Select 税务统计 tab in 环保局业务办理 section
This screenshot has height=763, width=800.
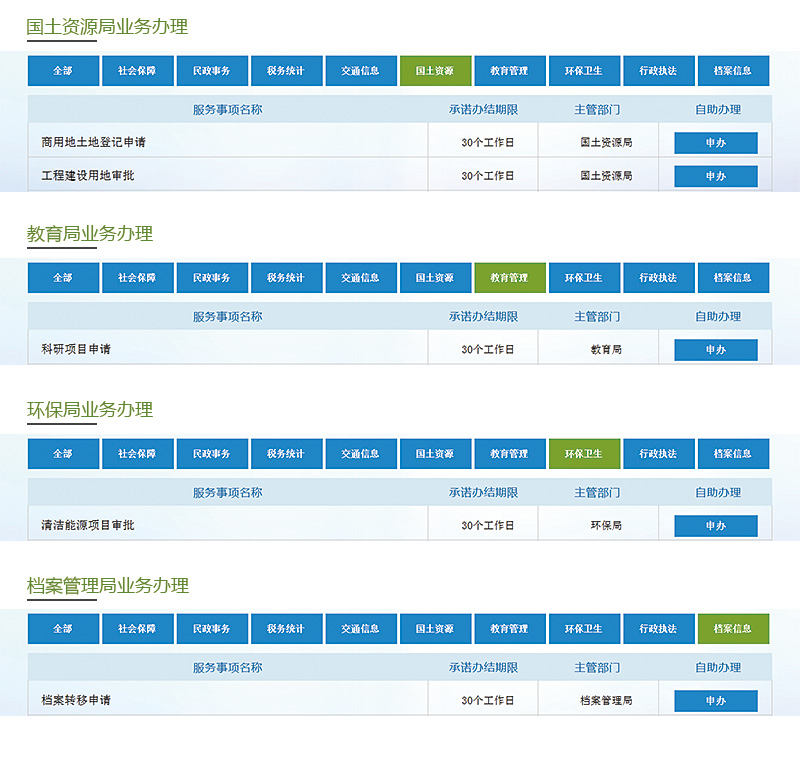pos(287,454)
